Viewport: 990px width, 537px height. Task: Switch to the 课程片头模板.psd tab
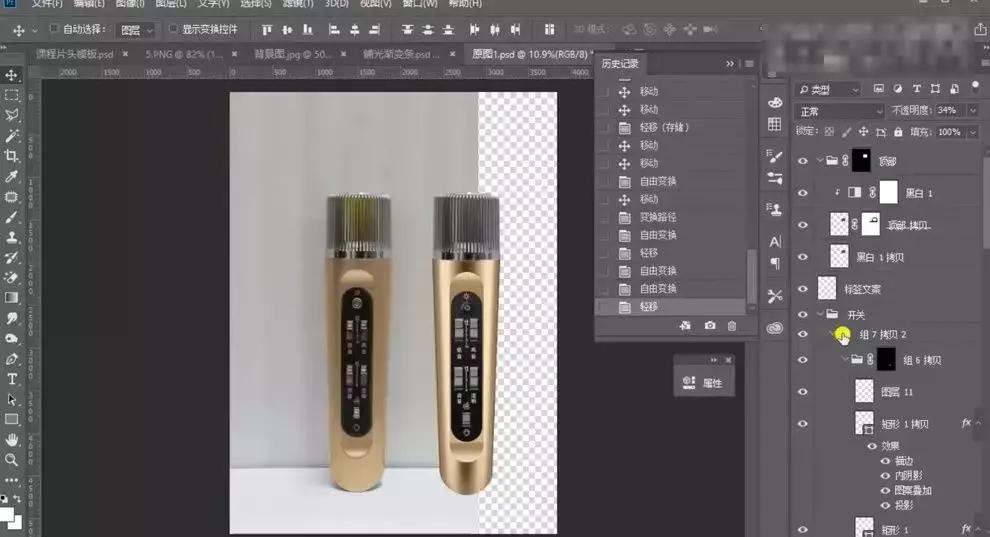click(75, 54)
